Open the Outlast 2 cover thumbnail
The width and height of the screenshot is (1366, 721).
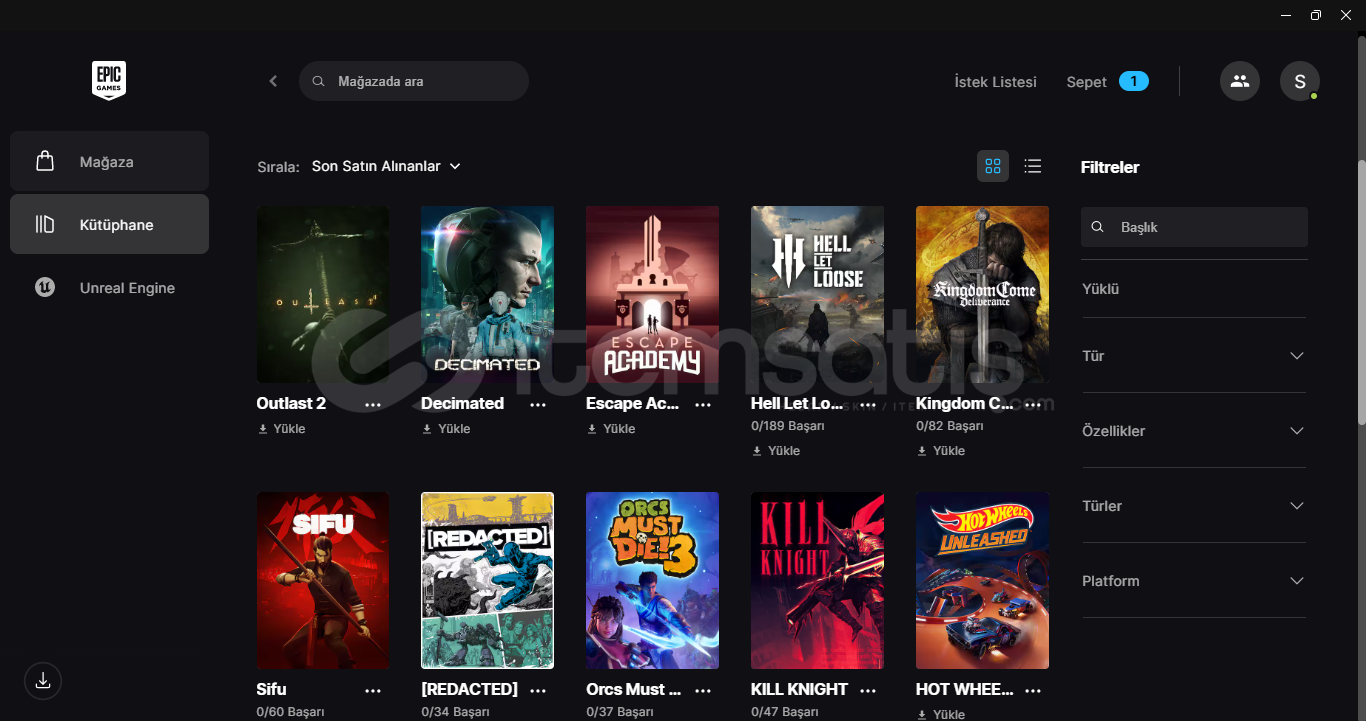point(323,294)
